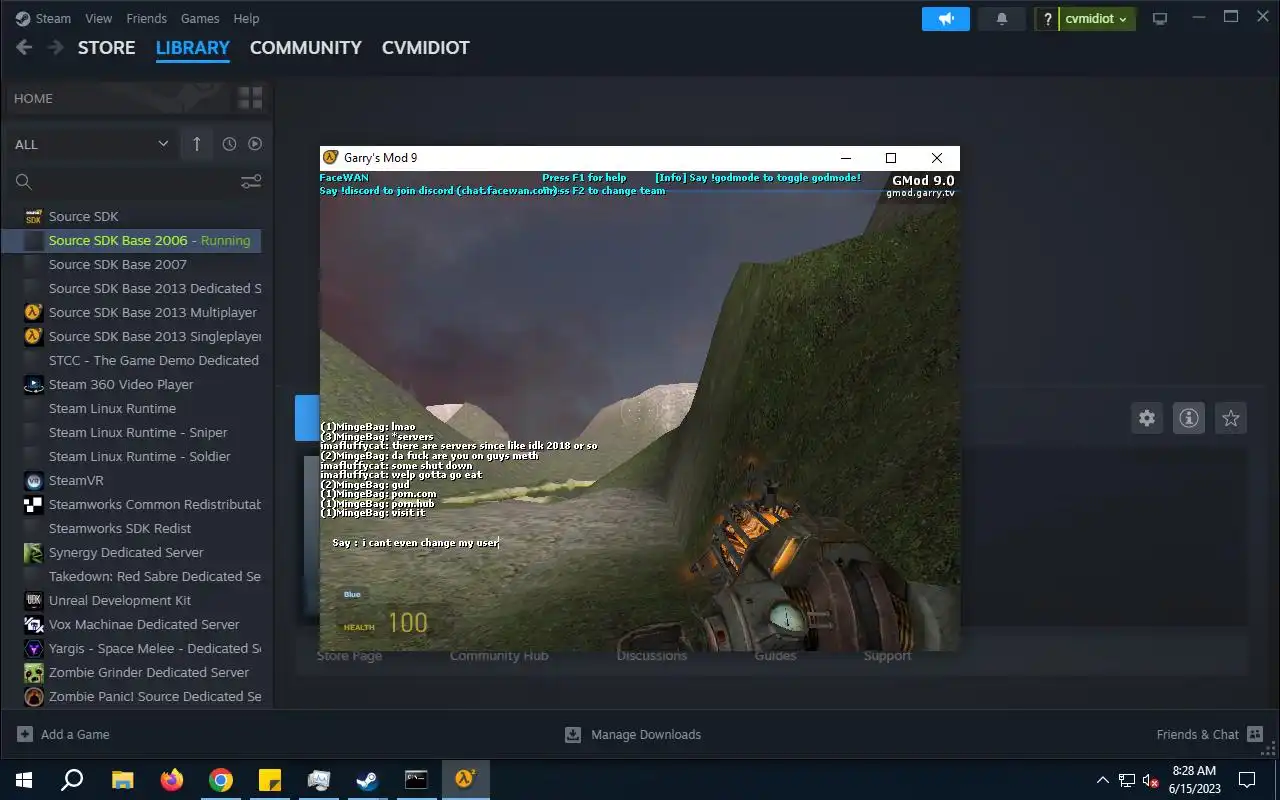Open Windows taskbar search

click(x=72, y=780)
